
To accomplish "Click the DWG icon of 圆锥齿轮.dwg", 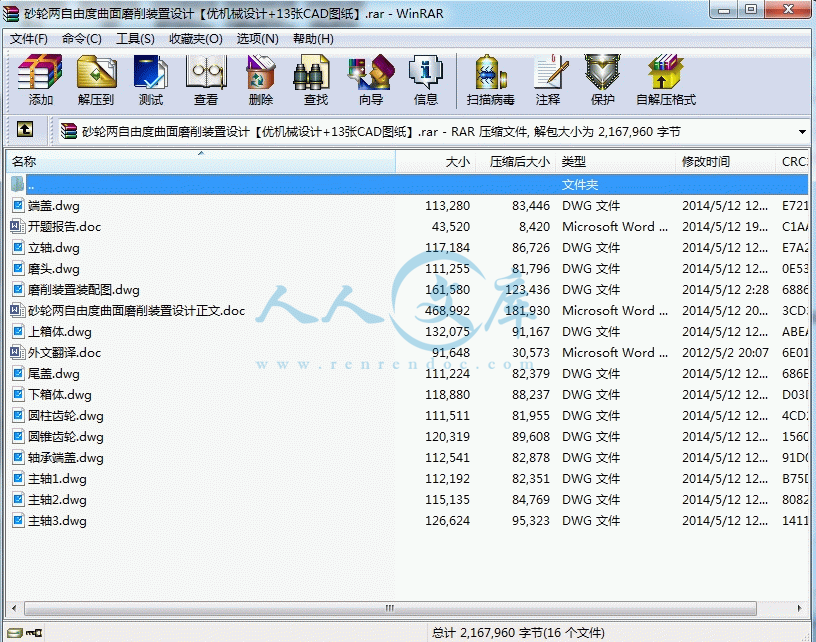I will tap(18, 436).
